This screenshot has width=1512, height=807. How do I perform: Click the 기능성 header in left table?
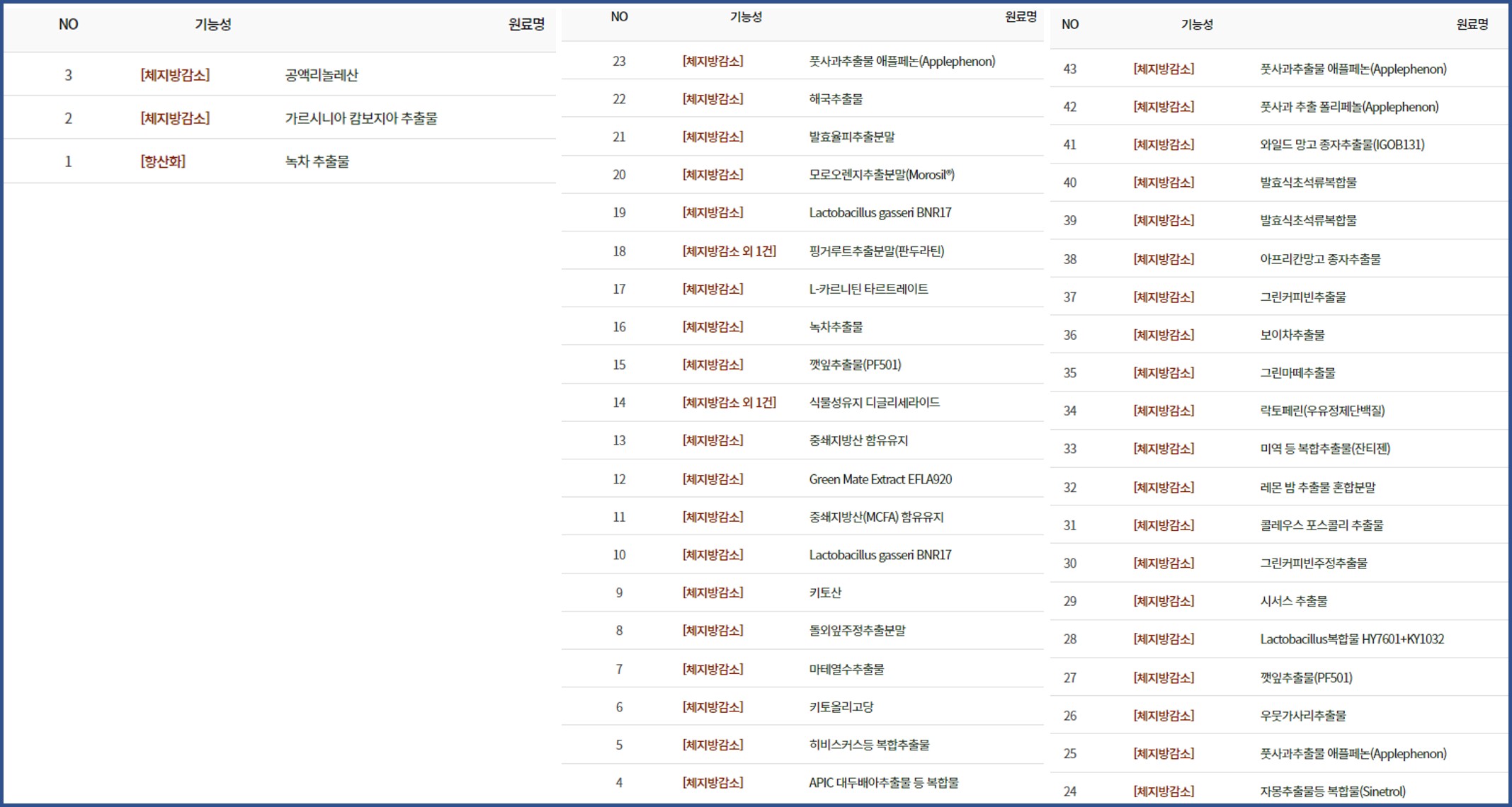point(212,25)
